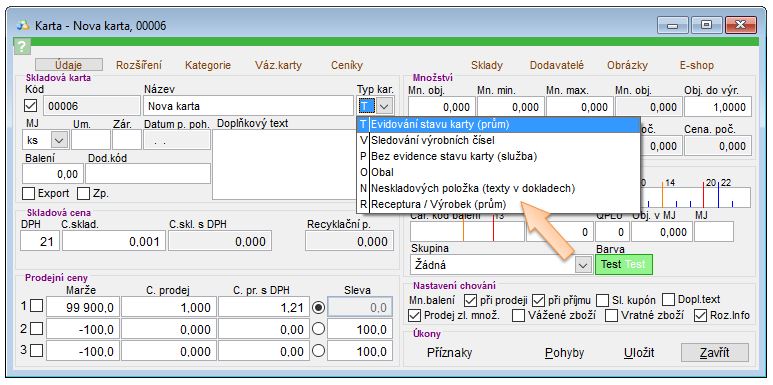Toggle the Vážené zboží checkbox

point(518,315)
